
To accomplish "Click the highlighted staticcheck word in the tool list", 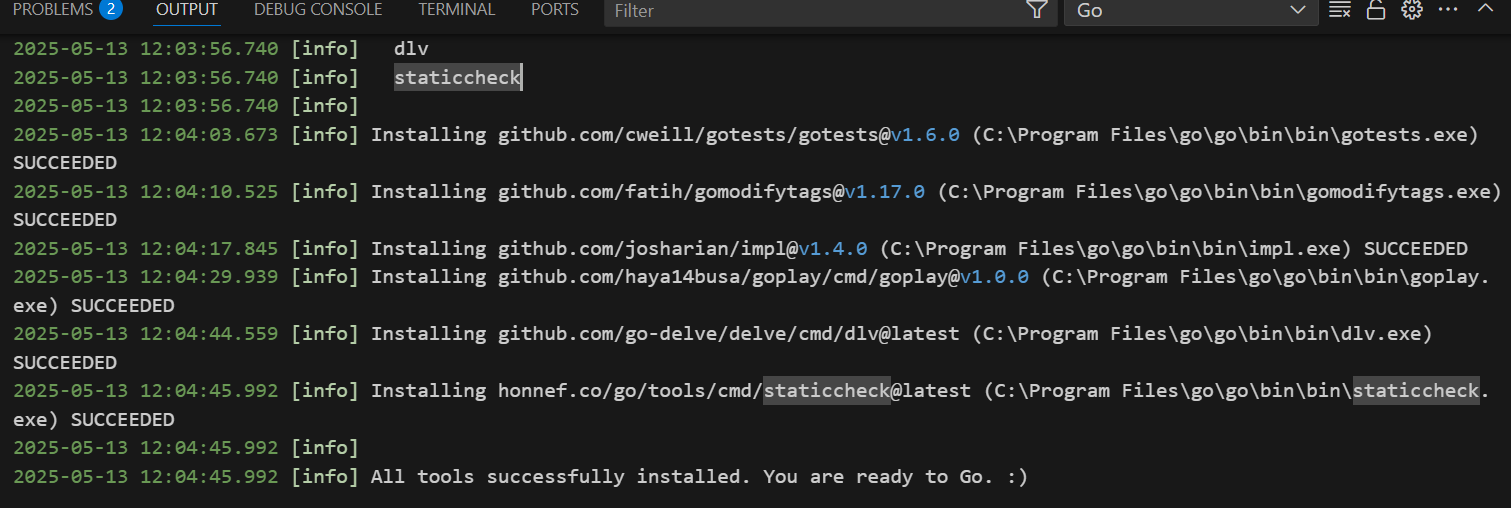I will pyautogui.click(x=458, y=77).
